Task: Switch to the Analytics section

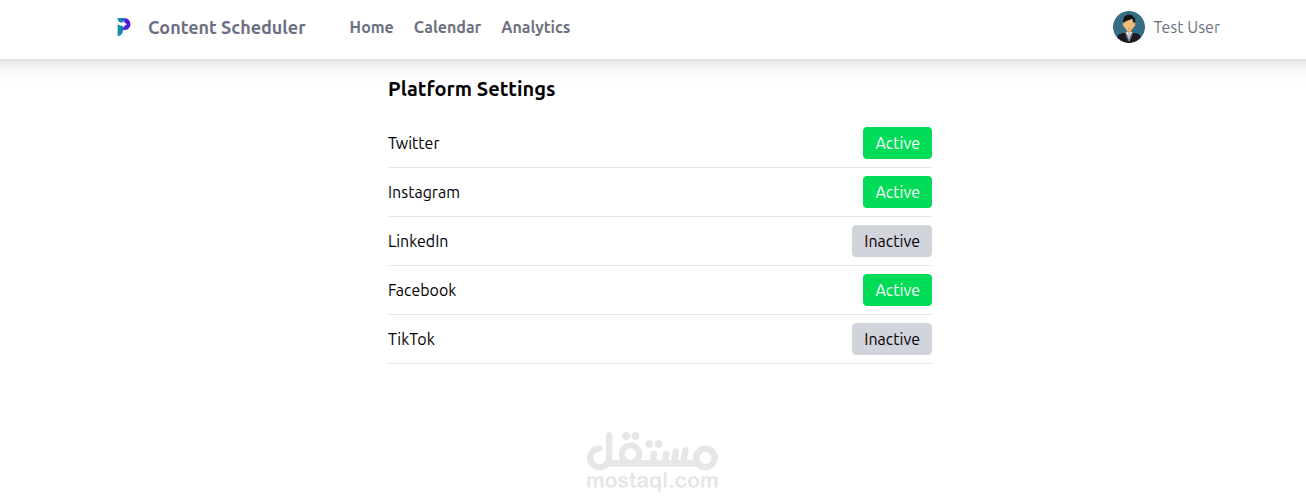Action: [536, 27]
